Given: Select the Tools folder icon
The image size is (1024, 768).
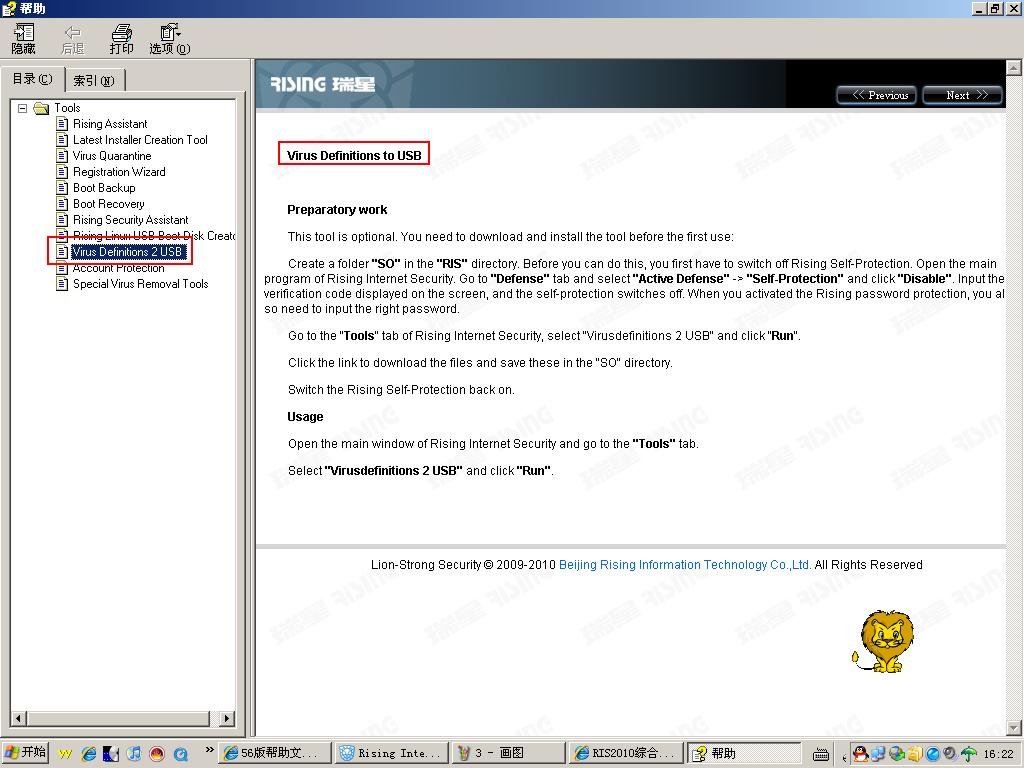Looking at the screenshot, I should pyautogui.click(x=41, y=108).
